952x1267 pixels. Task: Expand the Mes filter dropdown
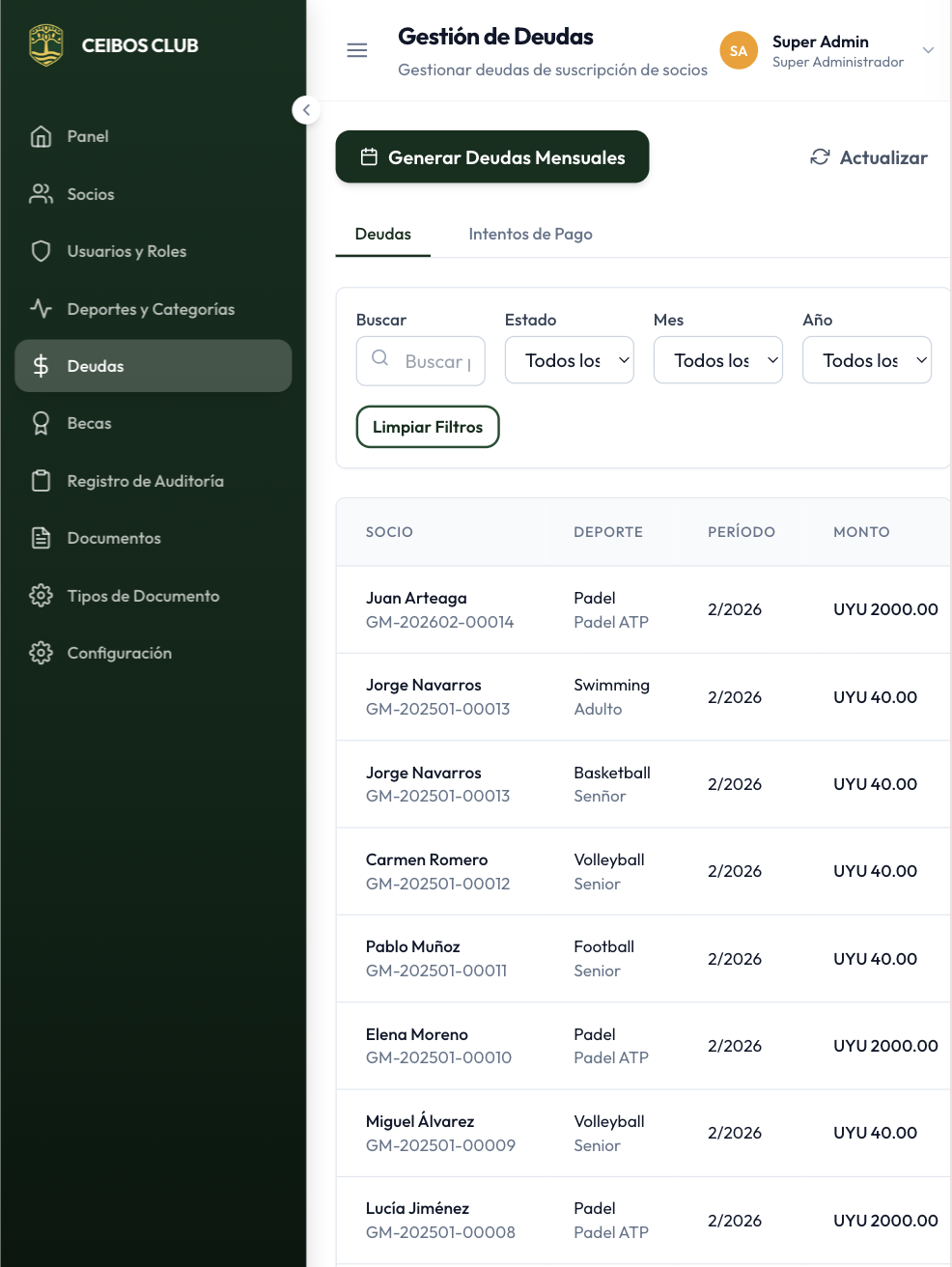(x=717, y=360)
